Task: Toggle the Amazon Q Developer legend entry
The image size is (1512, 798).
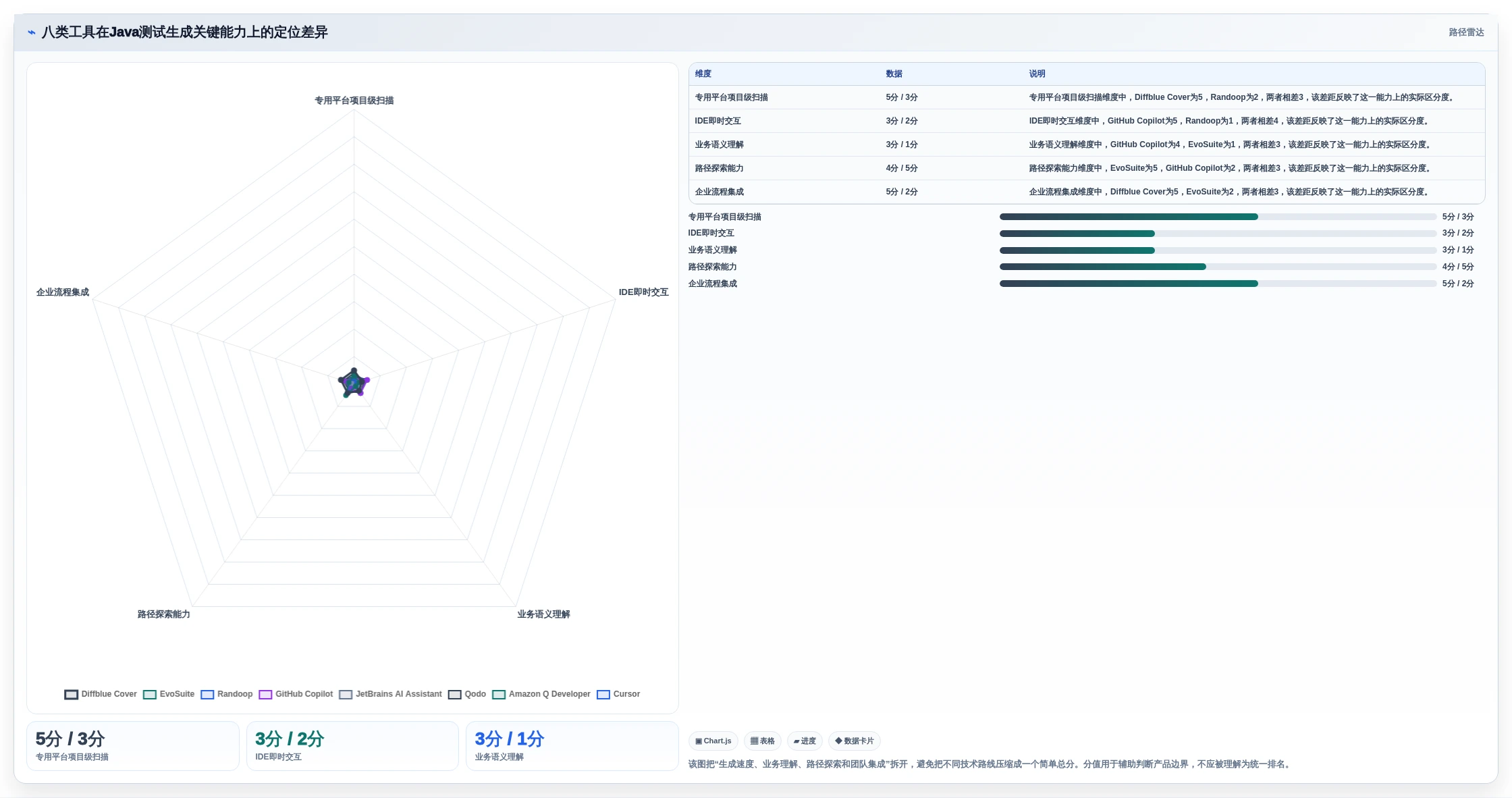Action: pyautogui.click(x=541, y=694)
